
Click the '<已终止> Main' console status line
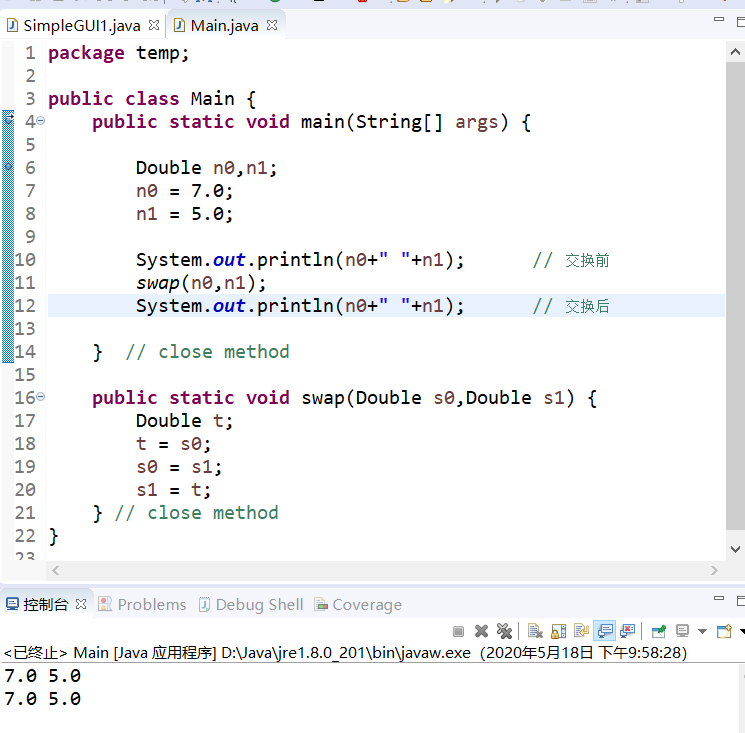pyautogui.click(x=345, y=653)
